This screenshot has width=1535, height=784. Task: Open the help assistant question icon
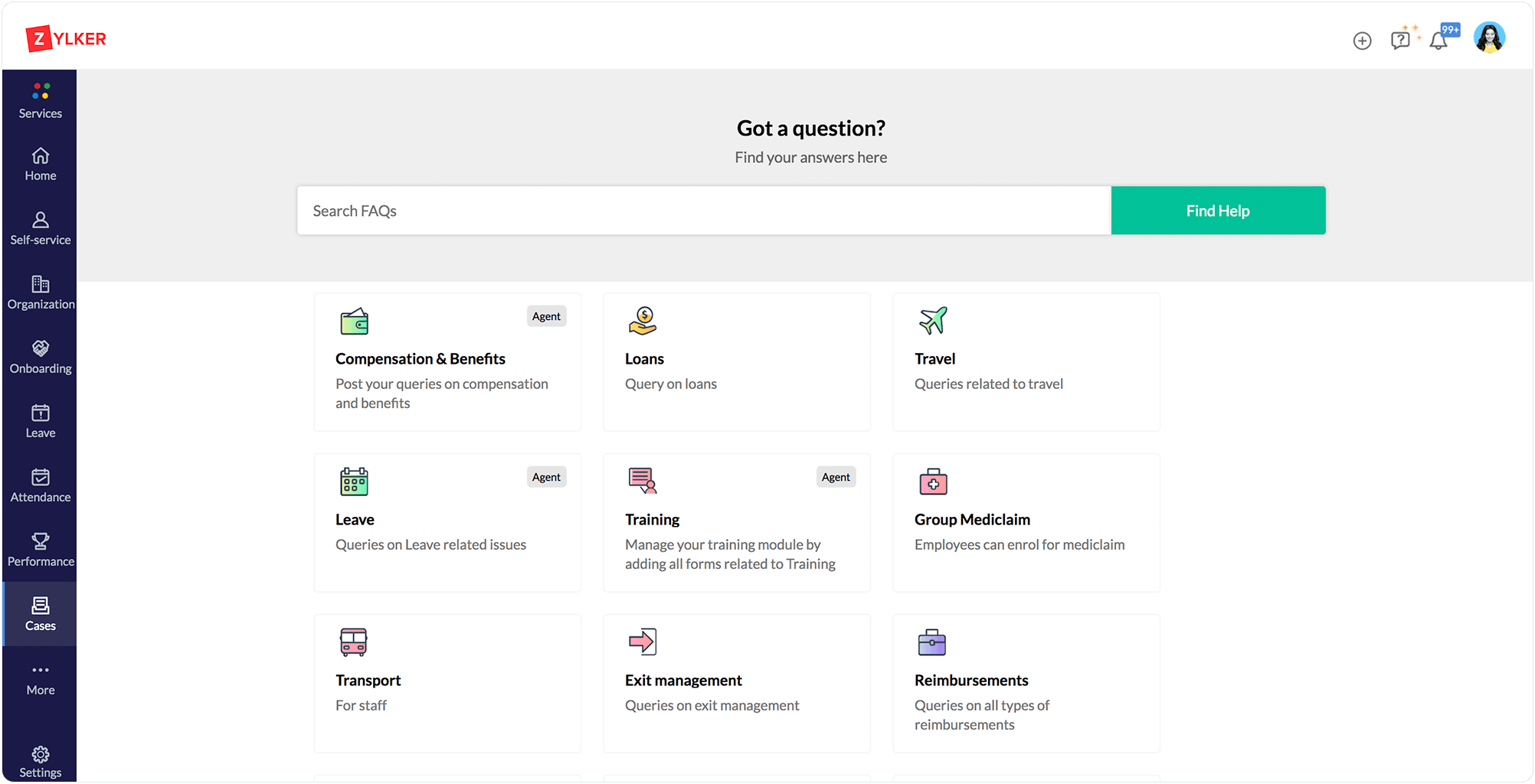coord(1400,40)
